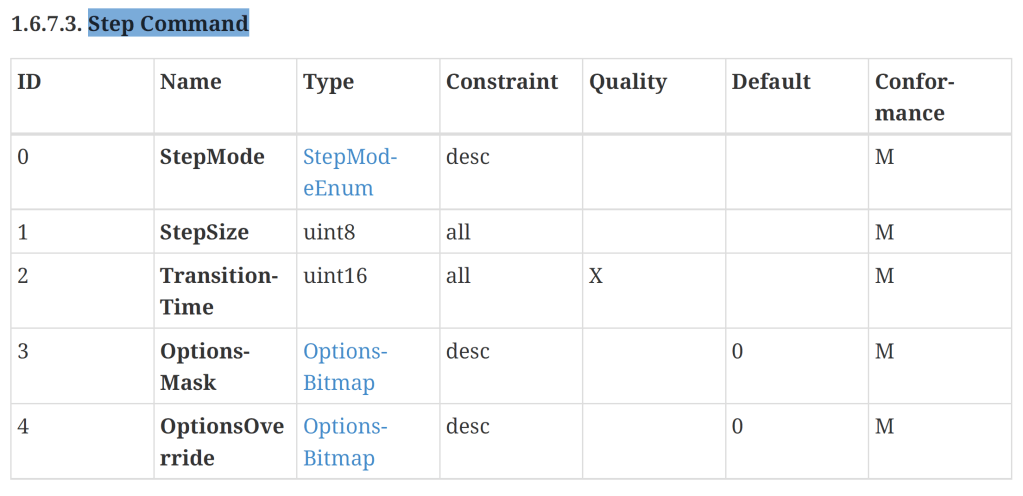The height and width of the screenshot is (496, 1023).
Task: Click the Default column header
Action: 771,82
